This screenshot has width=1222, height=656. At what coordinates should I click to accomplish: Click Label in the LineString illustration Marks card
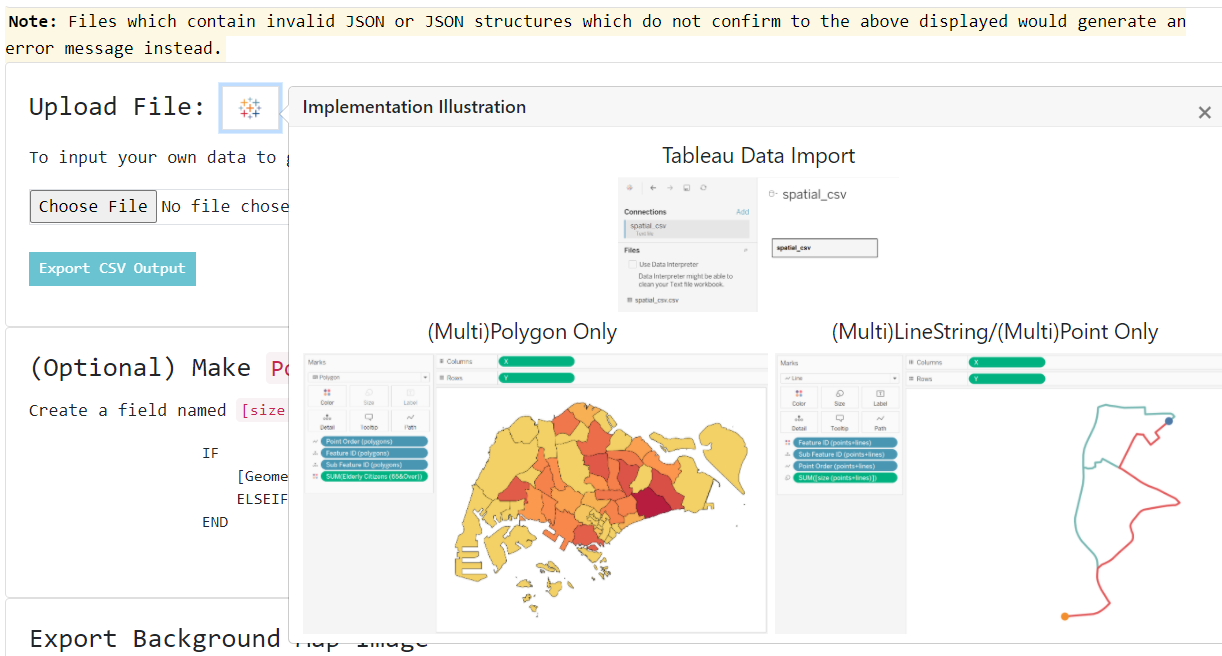point(880,398)
